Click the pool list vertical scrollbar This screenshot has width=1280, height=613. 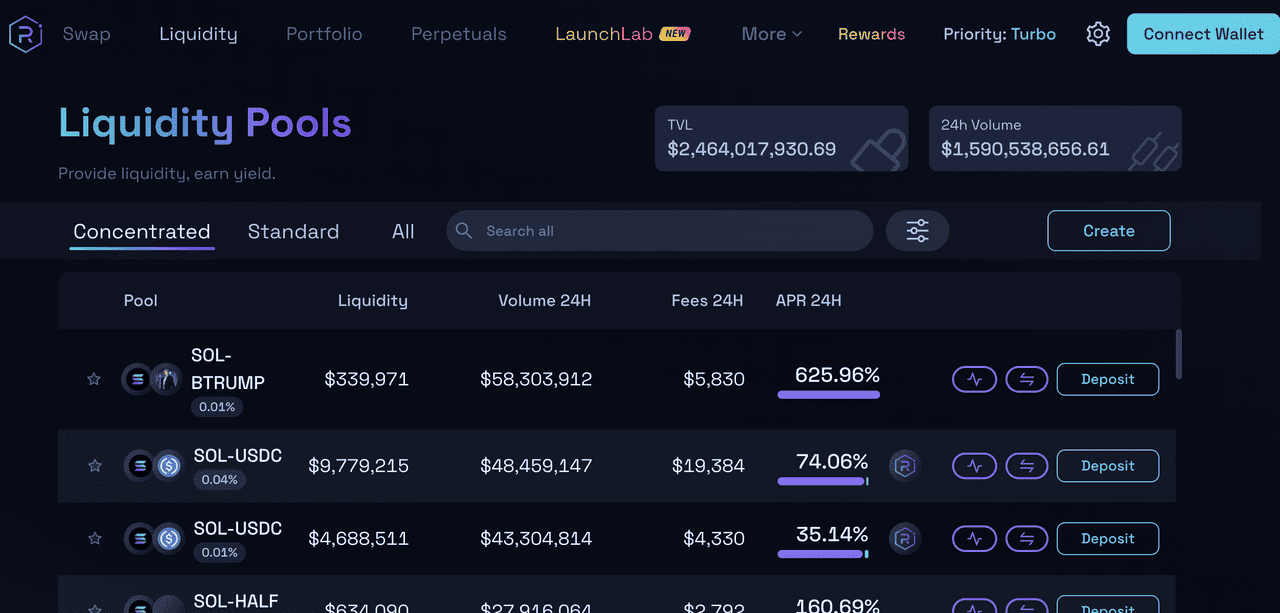(1179, 354)
